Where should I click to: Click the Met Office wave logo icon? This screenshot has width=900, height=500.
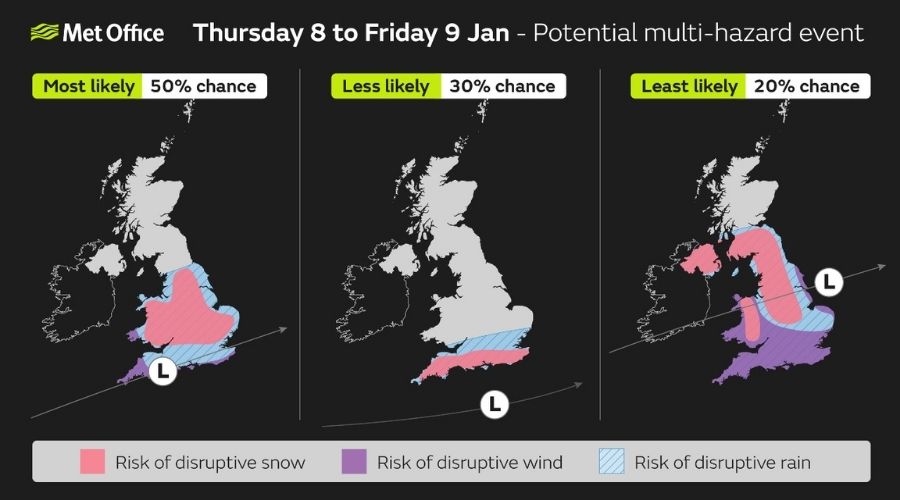pos(44,33)
